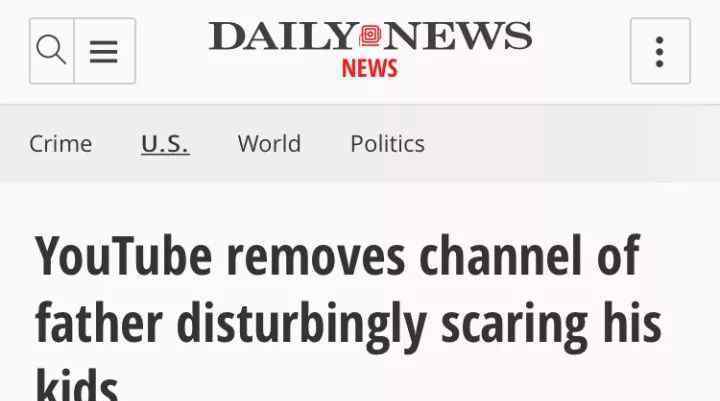Click empty section bar right of Politics
The height and width of the screenshot is (401, 720).
572,144
